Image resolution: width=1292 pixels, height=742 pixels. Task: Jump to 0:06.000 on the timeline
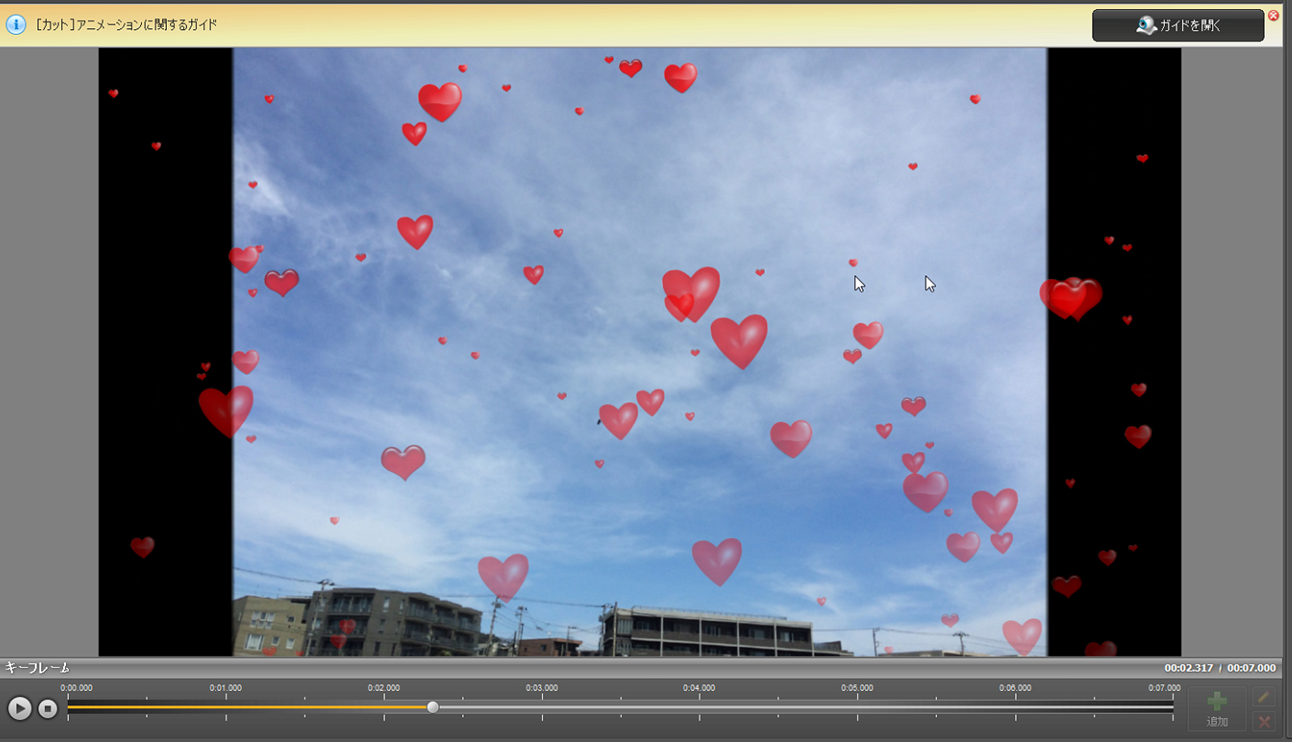(x=1015, y=707)
